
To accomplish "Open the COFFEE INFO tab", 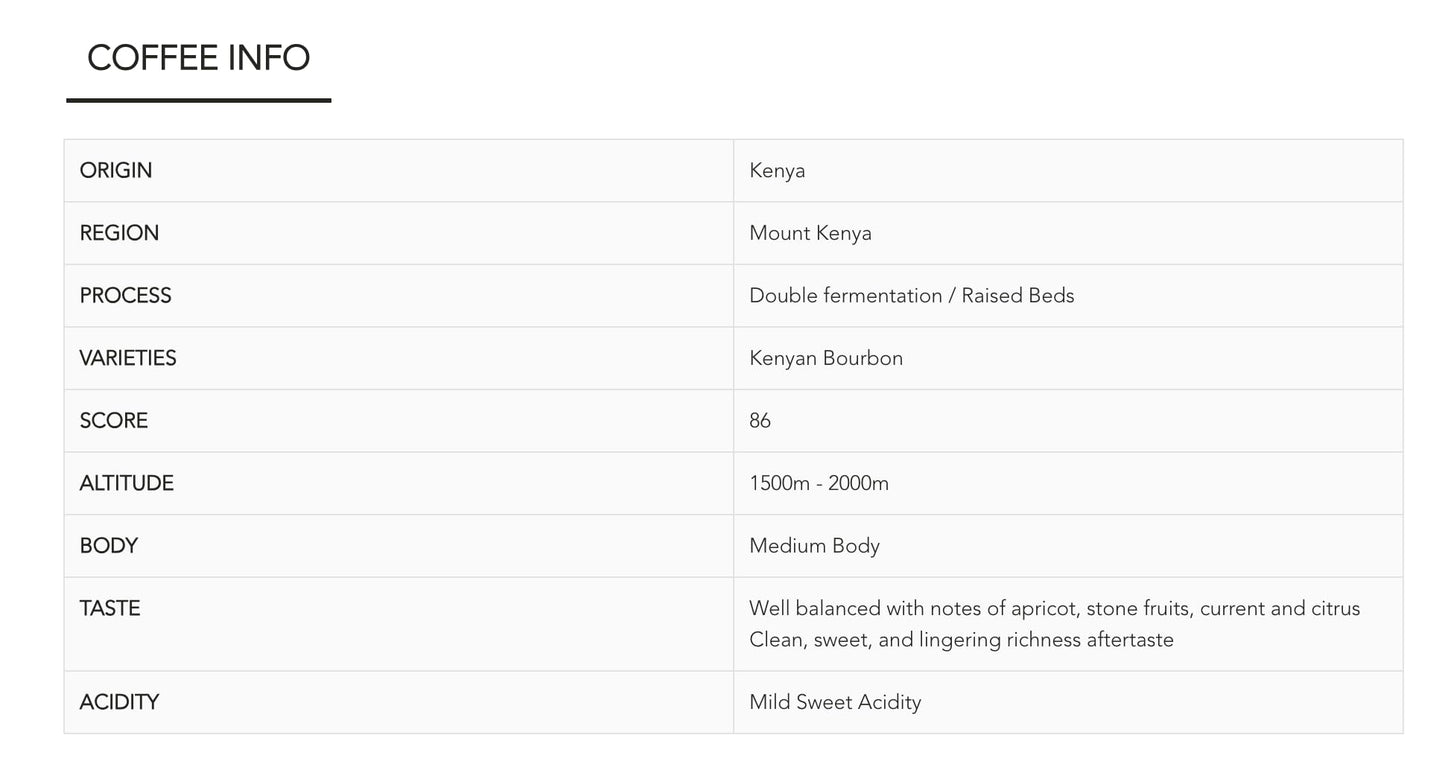I will [x=198, y=58].
